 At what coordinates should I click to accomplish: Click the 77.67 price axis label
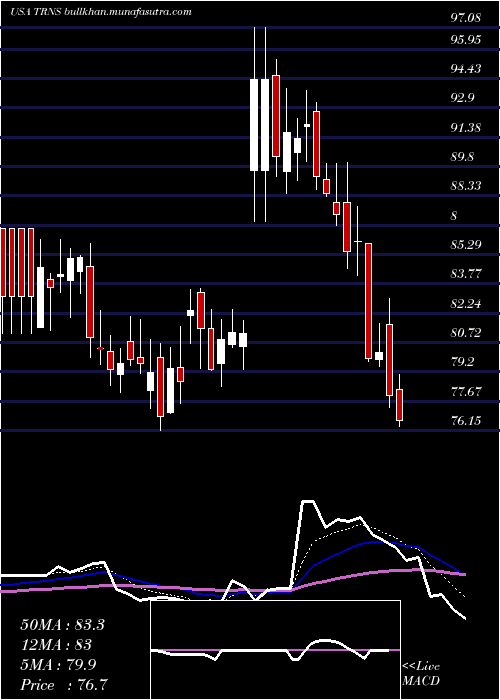466,392
